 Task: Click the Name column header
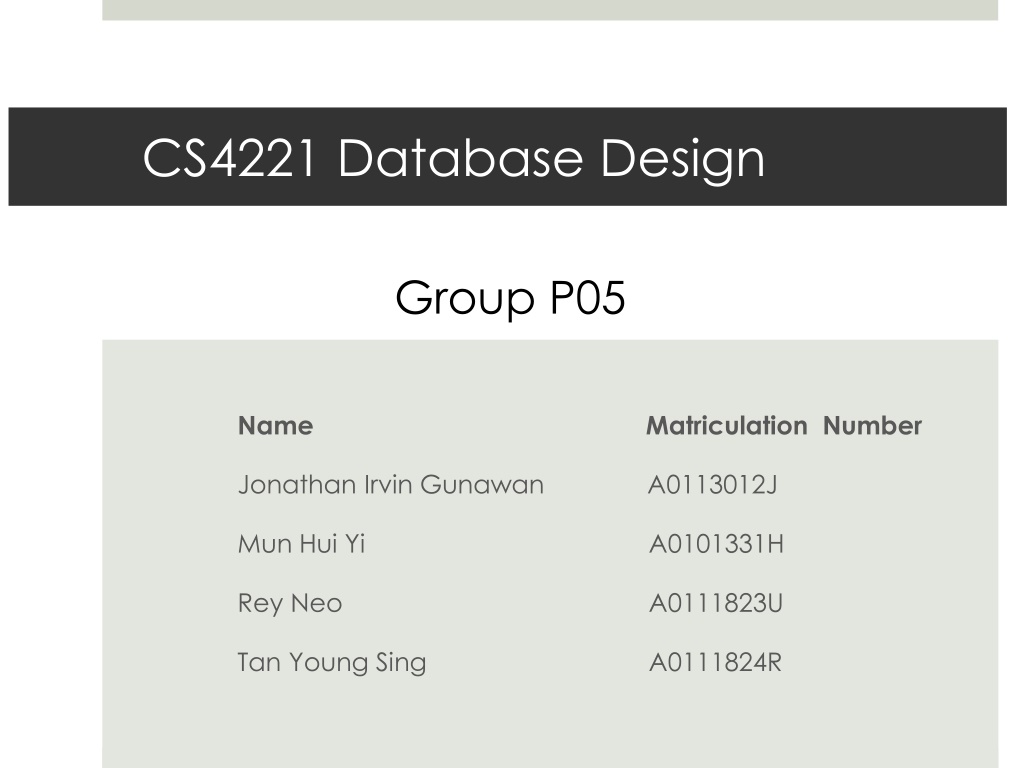pos(276,426)
